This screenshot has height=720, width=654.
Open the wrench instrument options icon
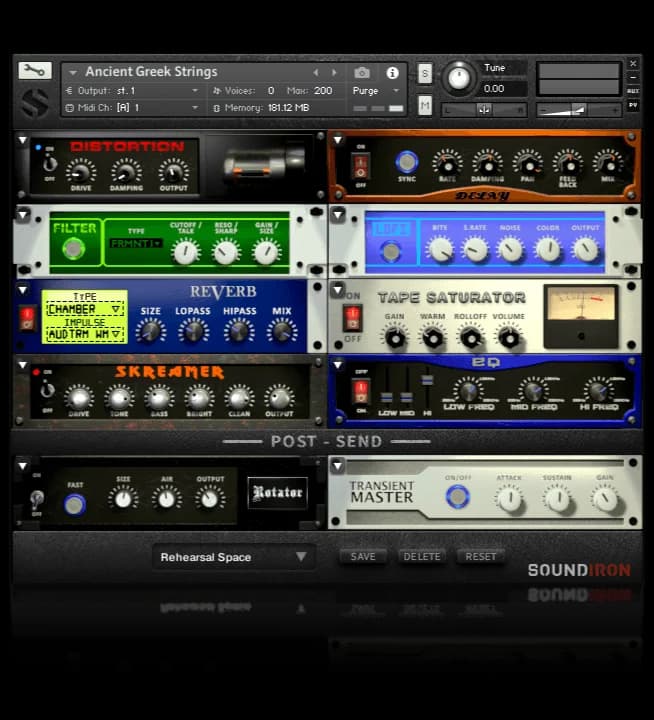click(x=34, y=70)
